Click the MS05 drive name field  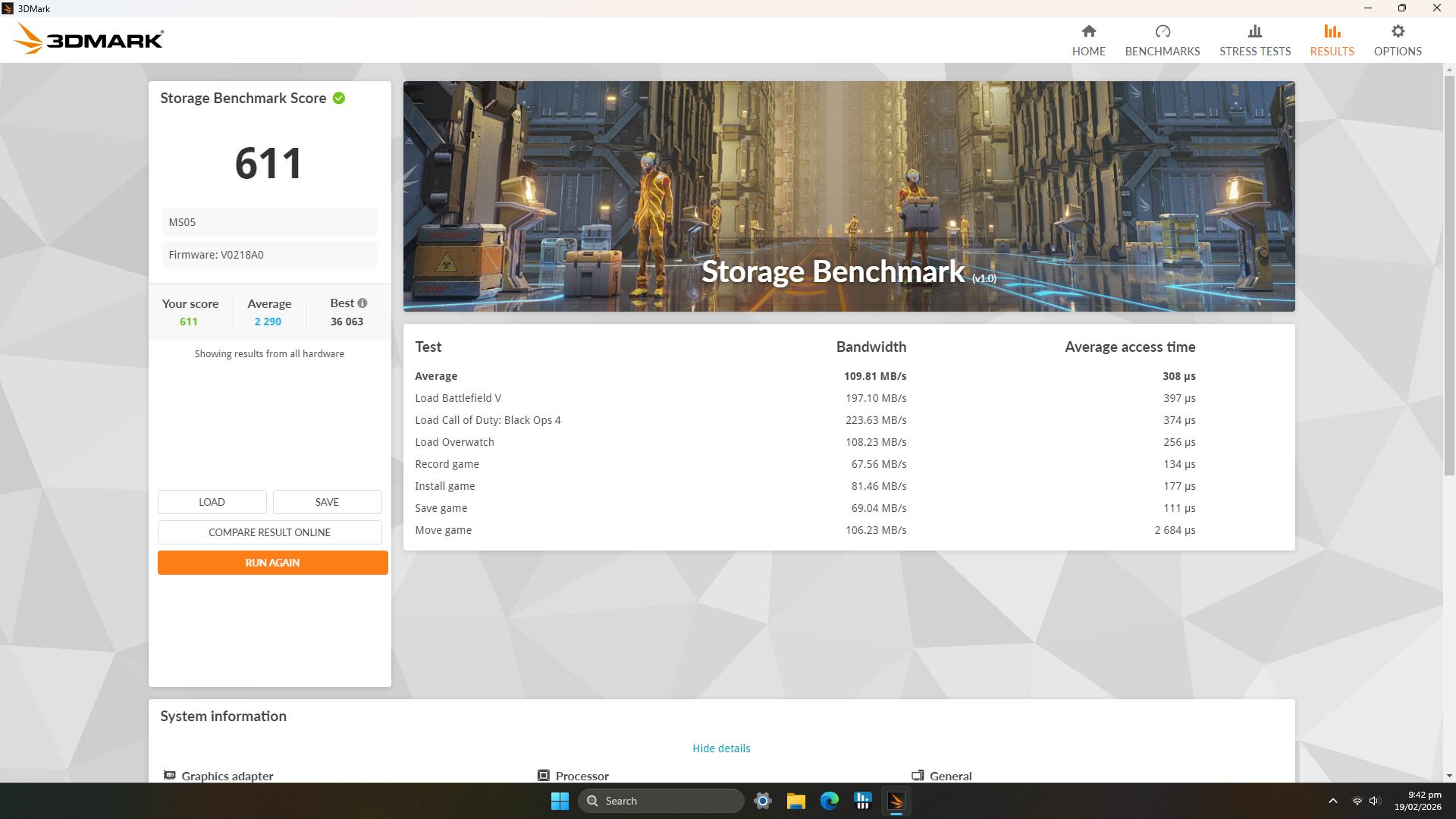point(269,222)
